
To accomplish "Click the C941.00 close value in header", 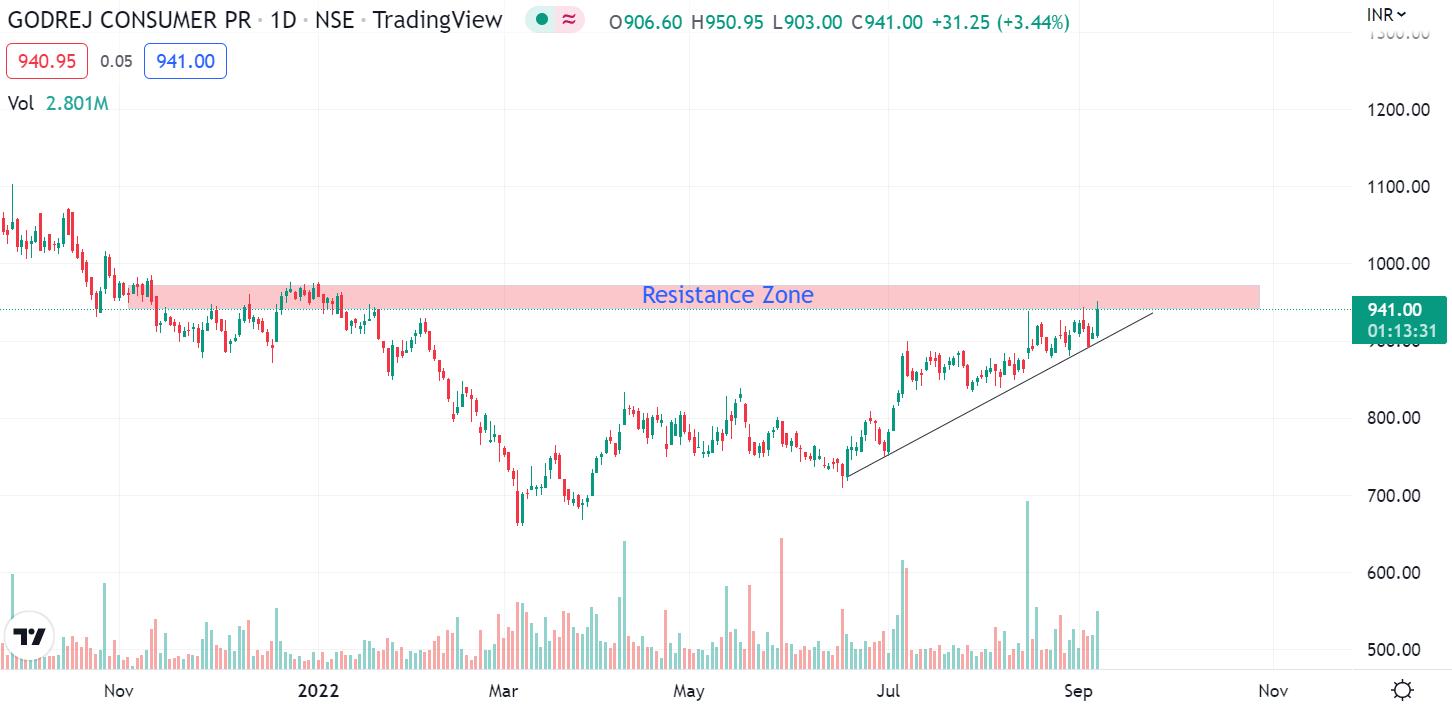I will [887, 21].
